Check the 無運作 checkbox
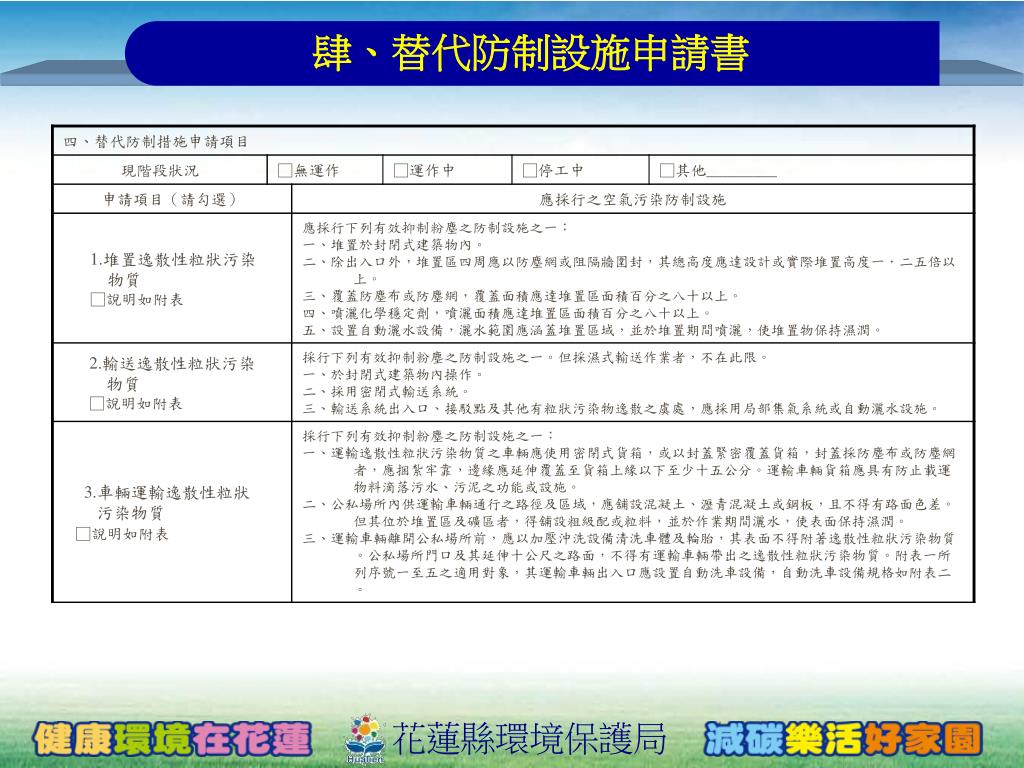The width and height of the screenshot is (1024, 768). click(x=285, y=170)
